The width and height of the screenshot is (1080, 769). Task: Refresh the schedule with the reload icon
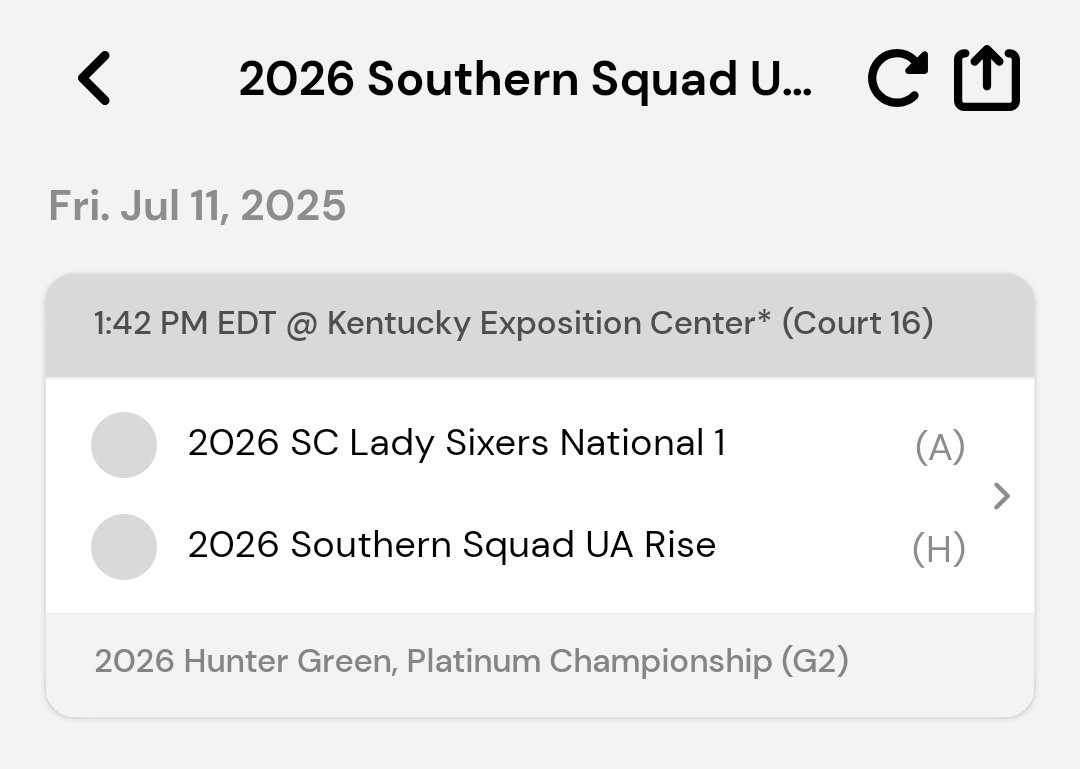pos(896,79)
